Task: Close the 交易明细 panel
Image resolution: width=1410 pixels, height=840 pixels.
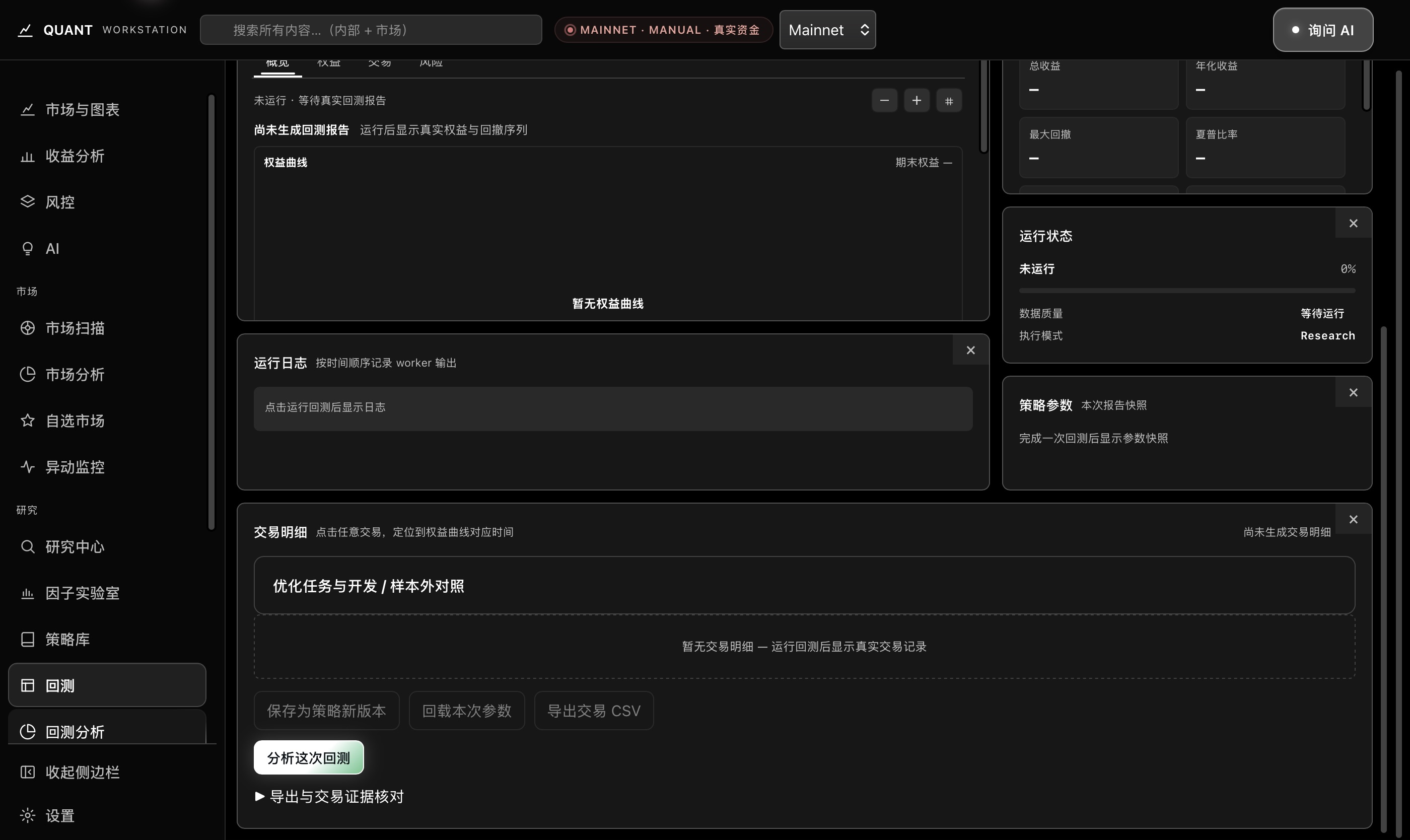Action: click(1354, 519)
